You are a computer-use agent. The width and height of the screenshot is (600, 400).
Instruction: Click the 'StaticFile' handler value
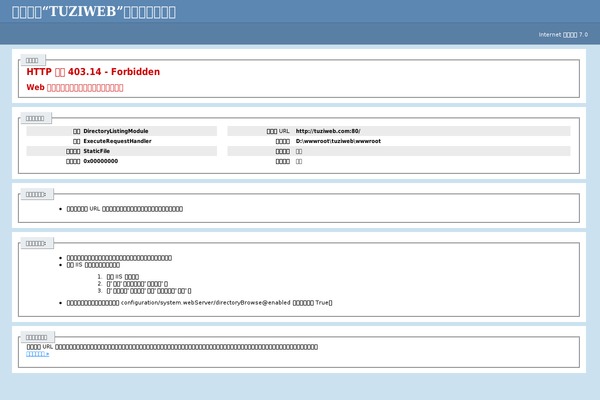[x=96, y=151]
